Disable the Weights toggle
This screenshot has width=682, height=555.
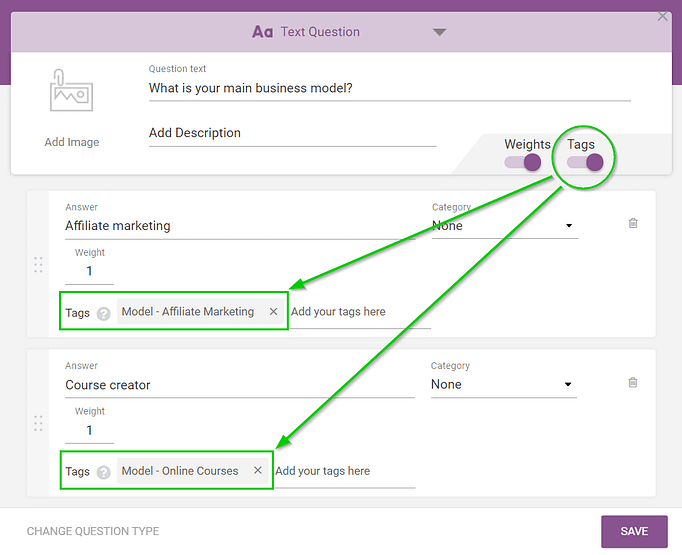(x=523, y=163)
